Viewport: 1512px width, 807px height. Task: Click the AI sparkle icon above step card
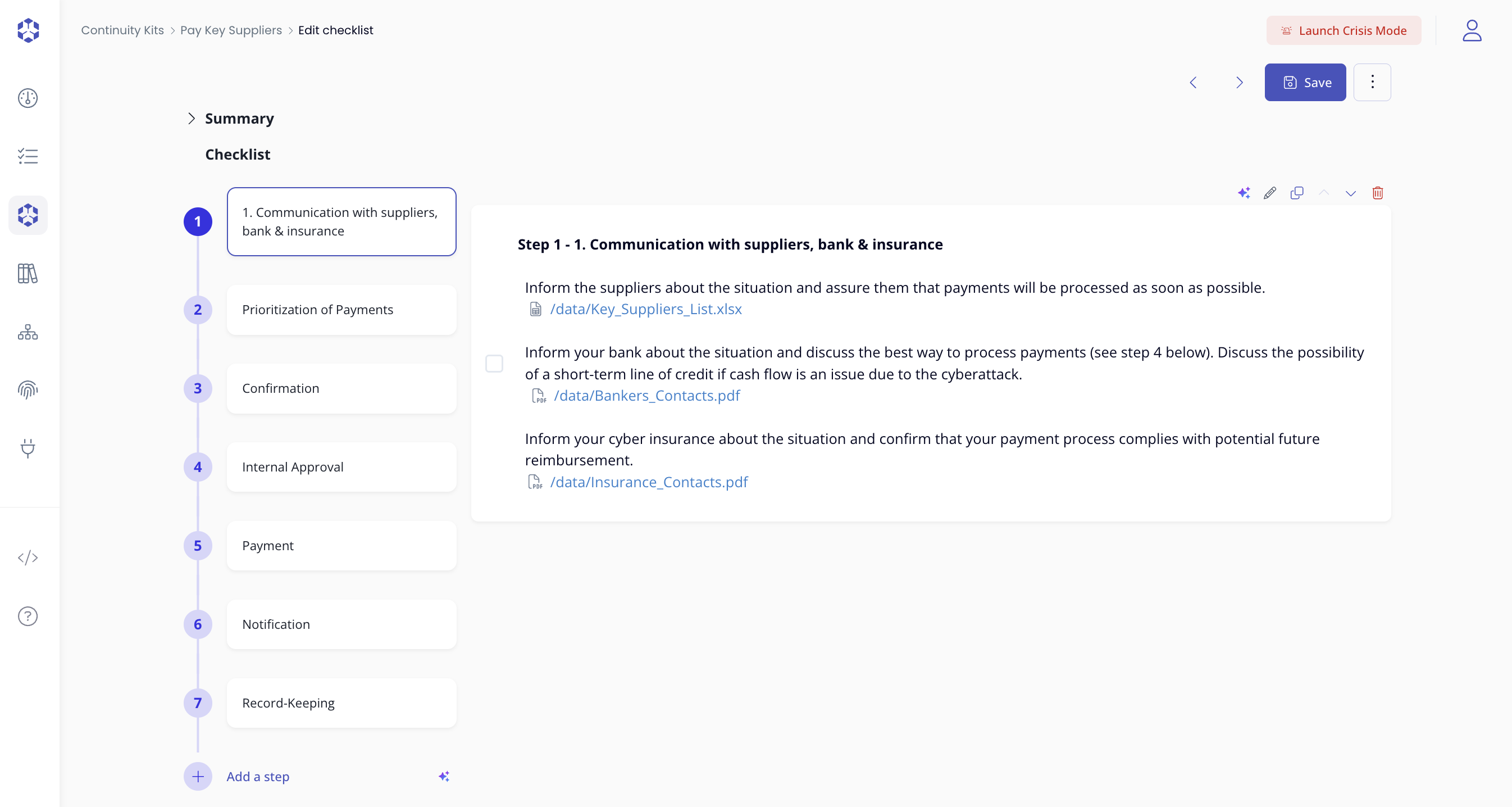[x=1244, y=193]
